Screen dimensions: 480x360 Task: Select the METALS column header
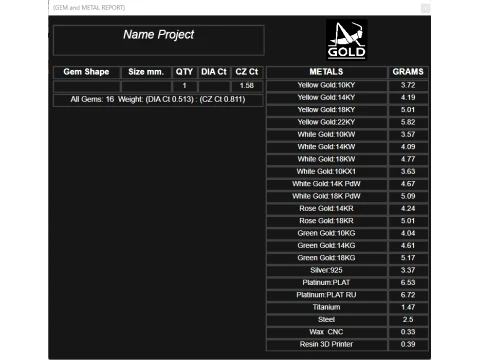[x=327, y=72]
